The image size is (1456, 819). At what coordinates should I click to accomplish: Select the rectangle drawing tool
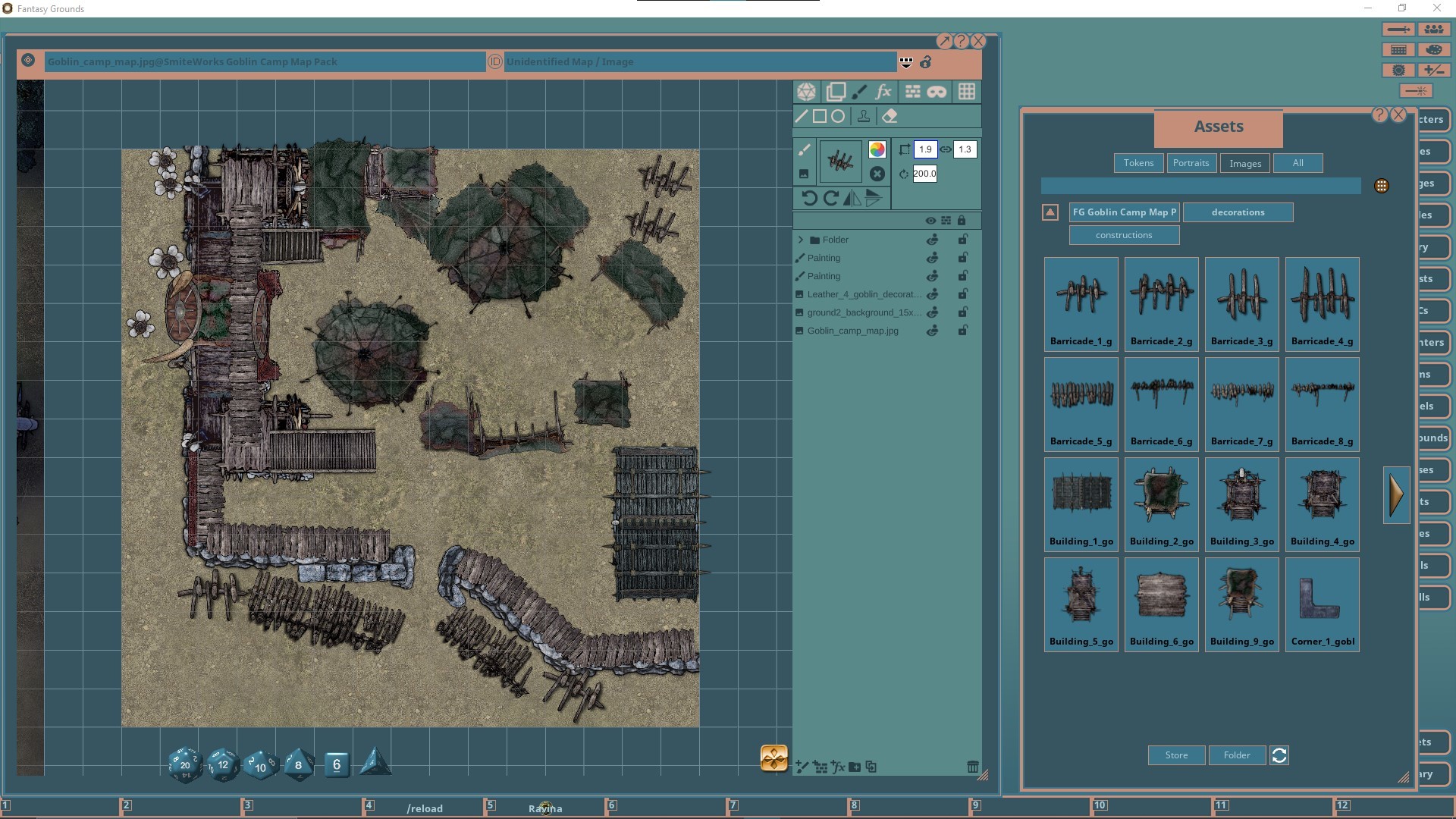(x=820, y=116)
